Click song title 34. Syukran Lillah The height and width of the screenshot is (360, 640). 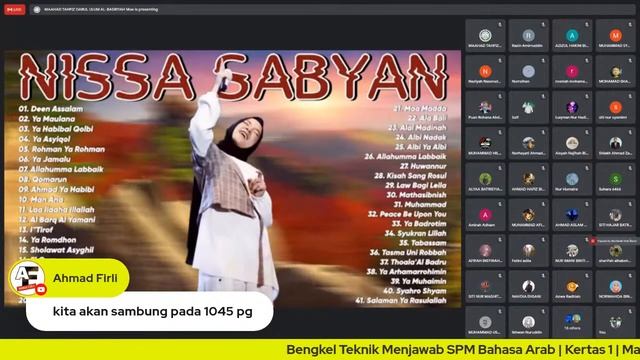[x=416, y=233]
